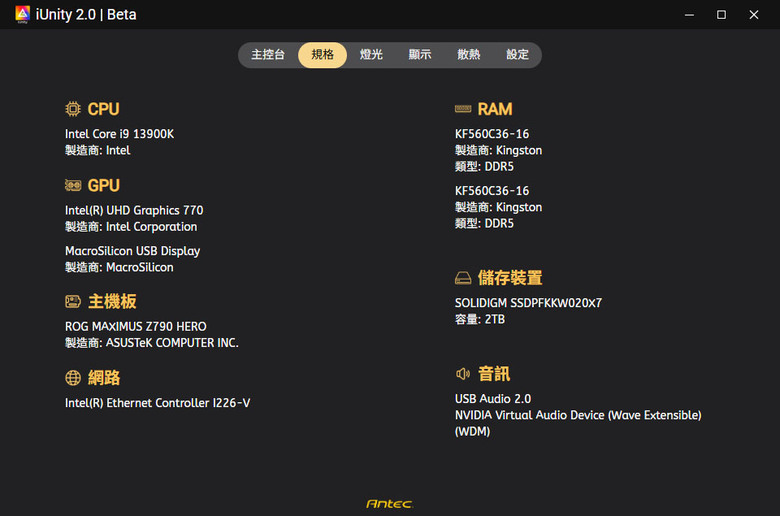
Task: Click the motherboard section icon
Action: (x=73, y=302)
